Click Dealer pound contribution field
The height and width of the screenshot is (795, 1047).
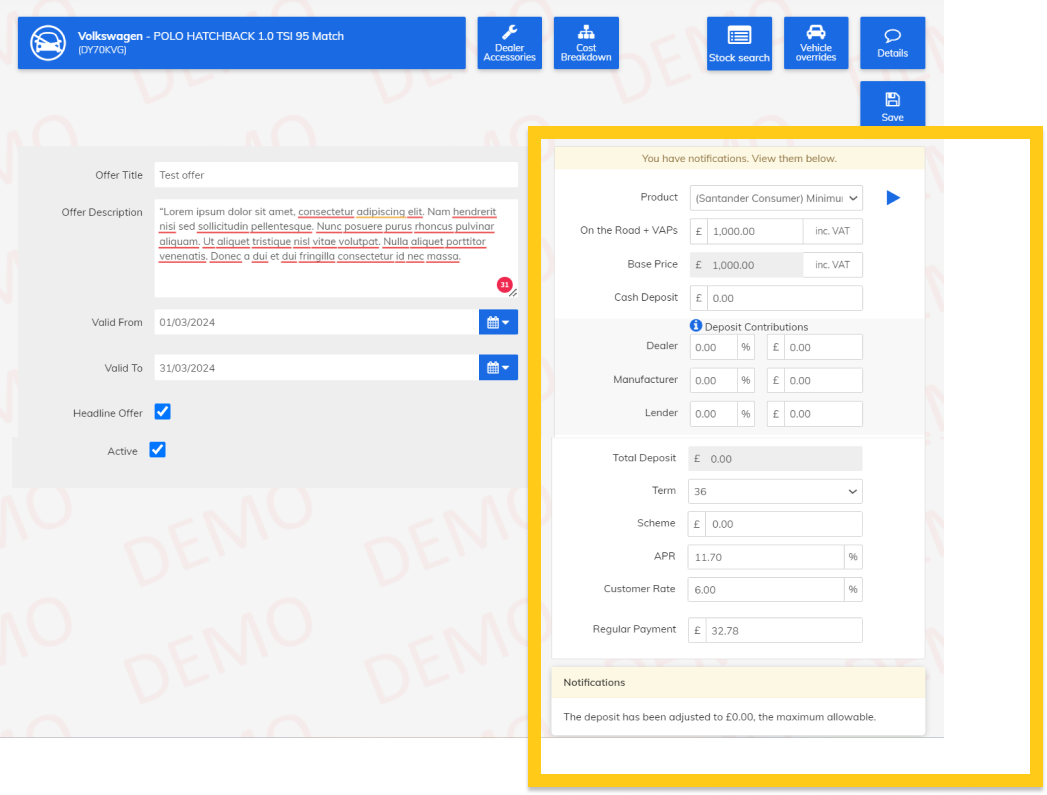click(823, 347)
